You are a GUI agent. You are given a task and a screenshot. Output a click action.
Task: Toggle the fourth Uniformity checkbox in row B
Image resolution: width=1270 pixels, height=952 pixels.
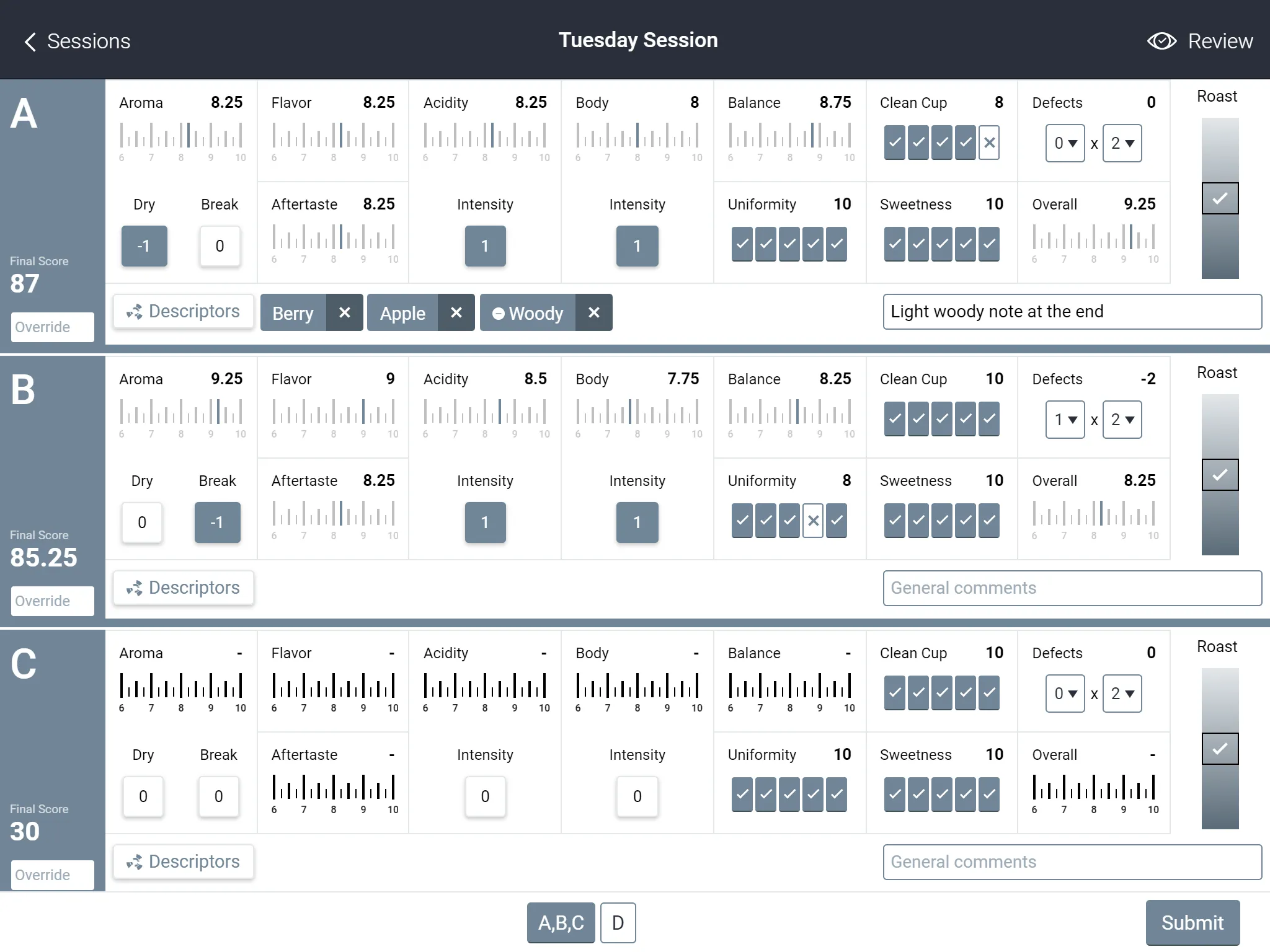coord(812,521)
